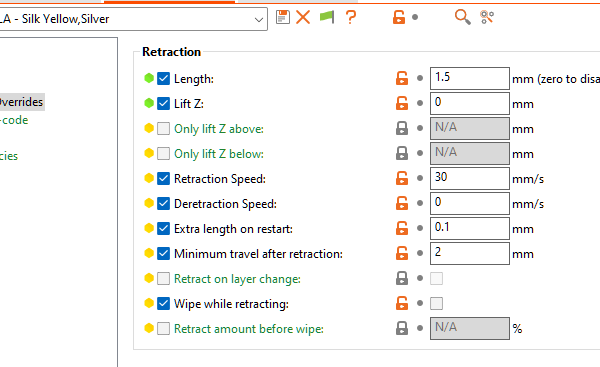Click grey lock for Retract on layer change
The width and height of the screenshot is (600, 367).
402,278
